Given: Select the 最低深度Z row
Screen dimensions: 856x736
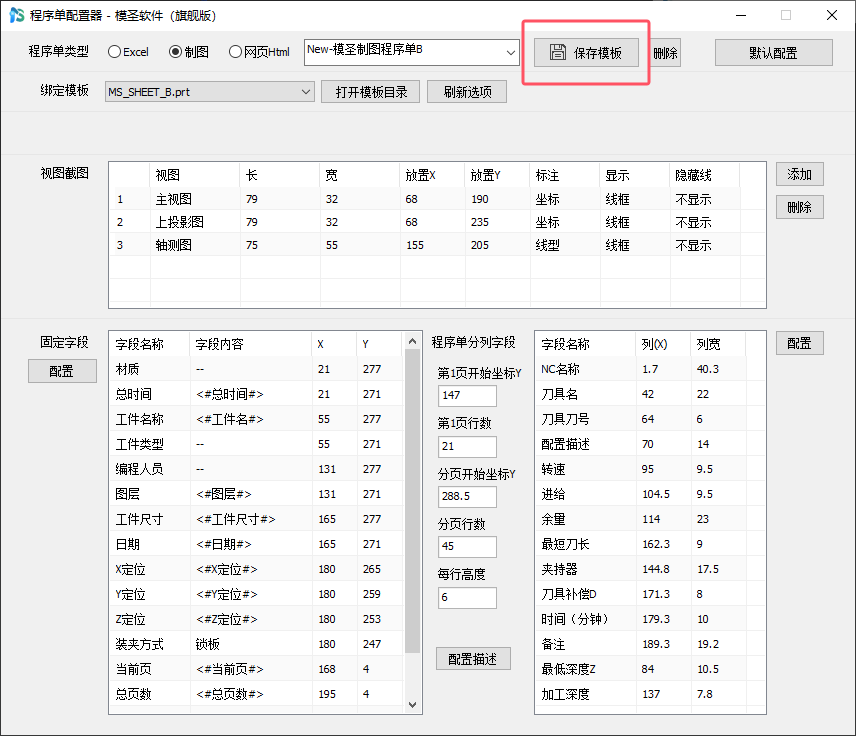Looking at the screenshot, I should pyautogui.click(x=649, y=669).
